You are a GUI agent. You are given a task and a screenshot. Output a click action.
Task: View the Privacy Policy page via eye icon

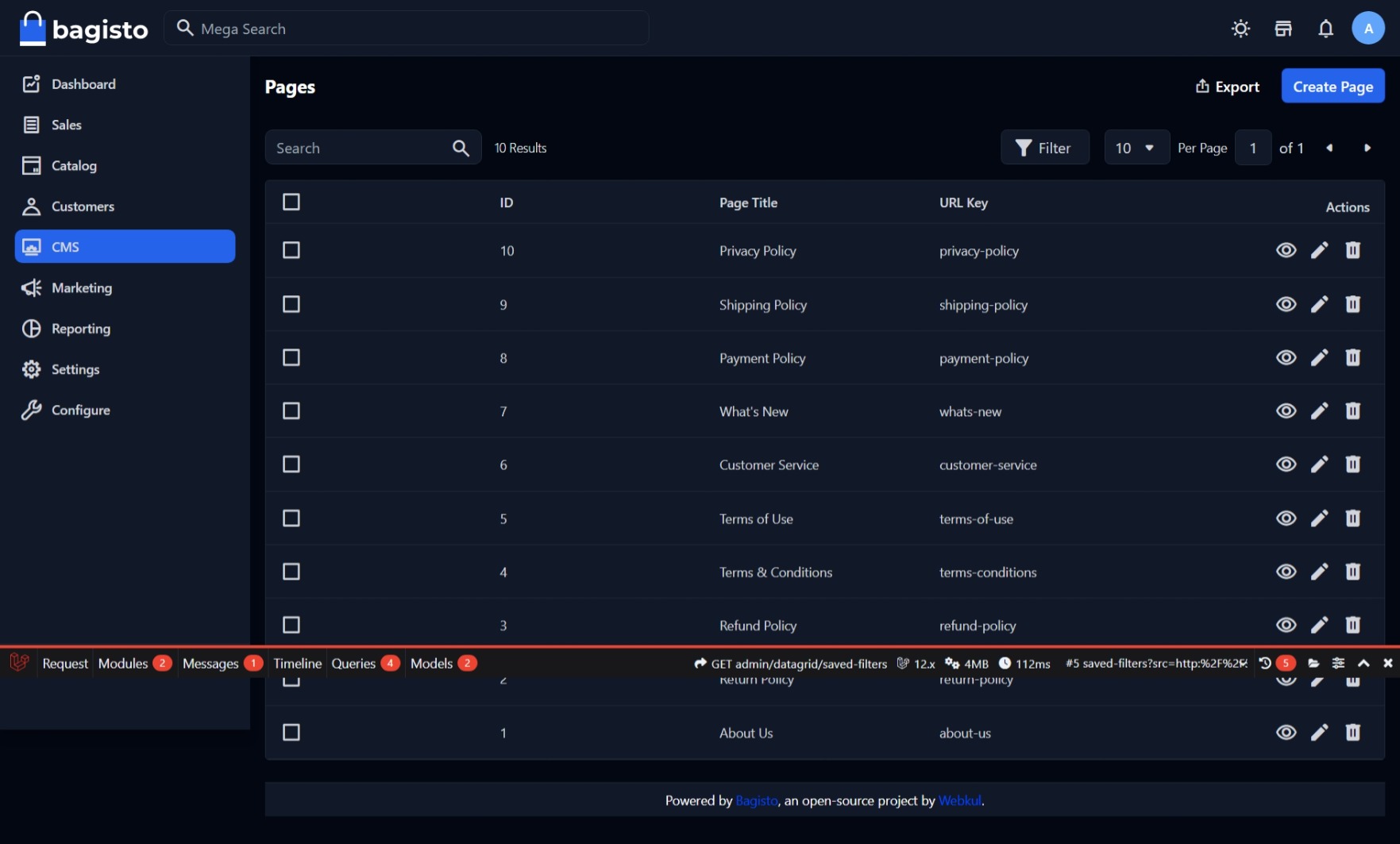(1286, 251)
